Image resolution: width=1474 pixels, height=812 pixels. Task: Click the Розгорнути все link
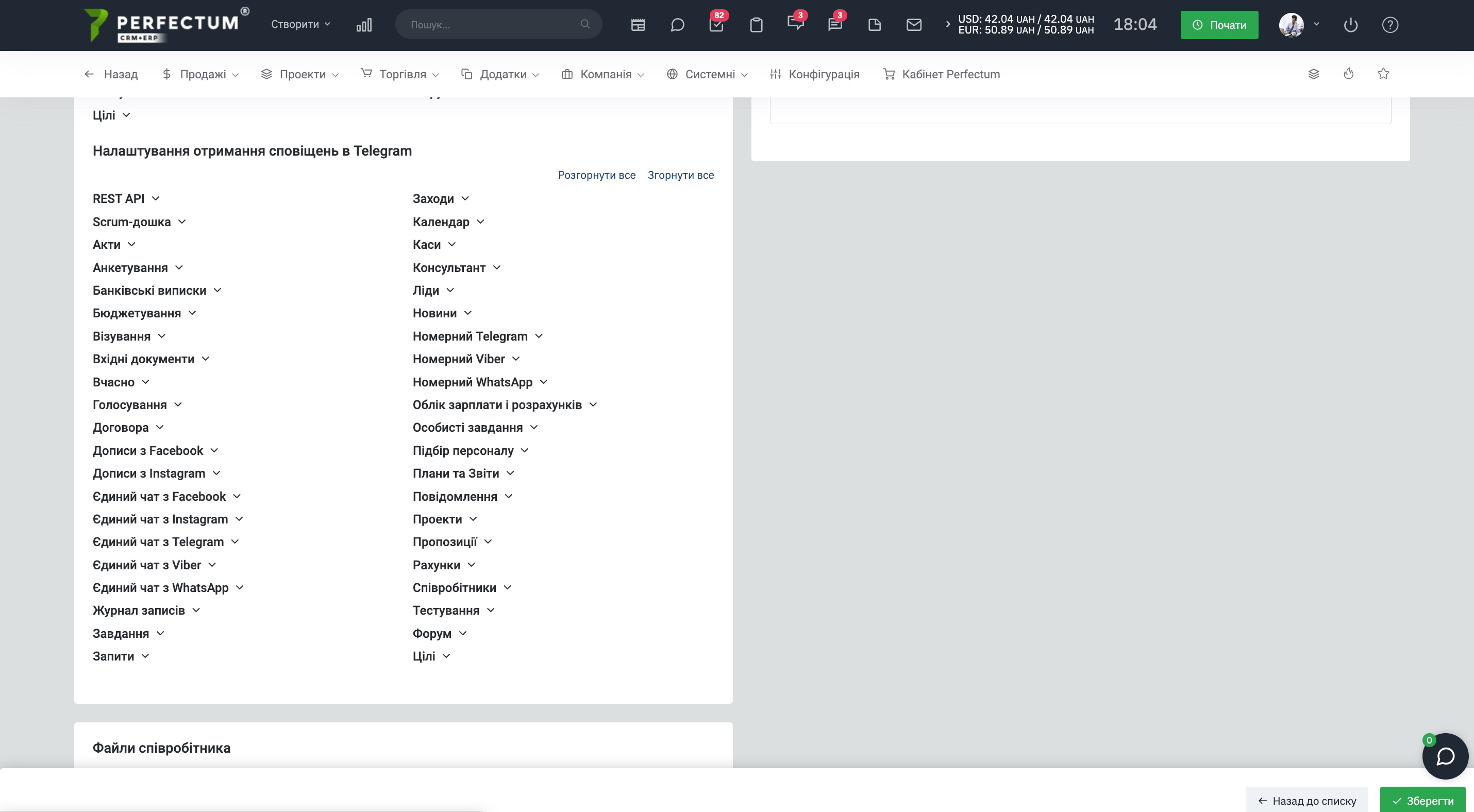pos(596,175)
